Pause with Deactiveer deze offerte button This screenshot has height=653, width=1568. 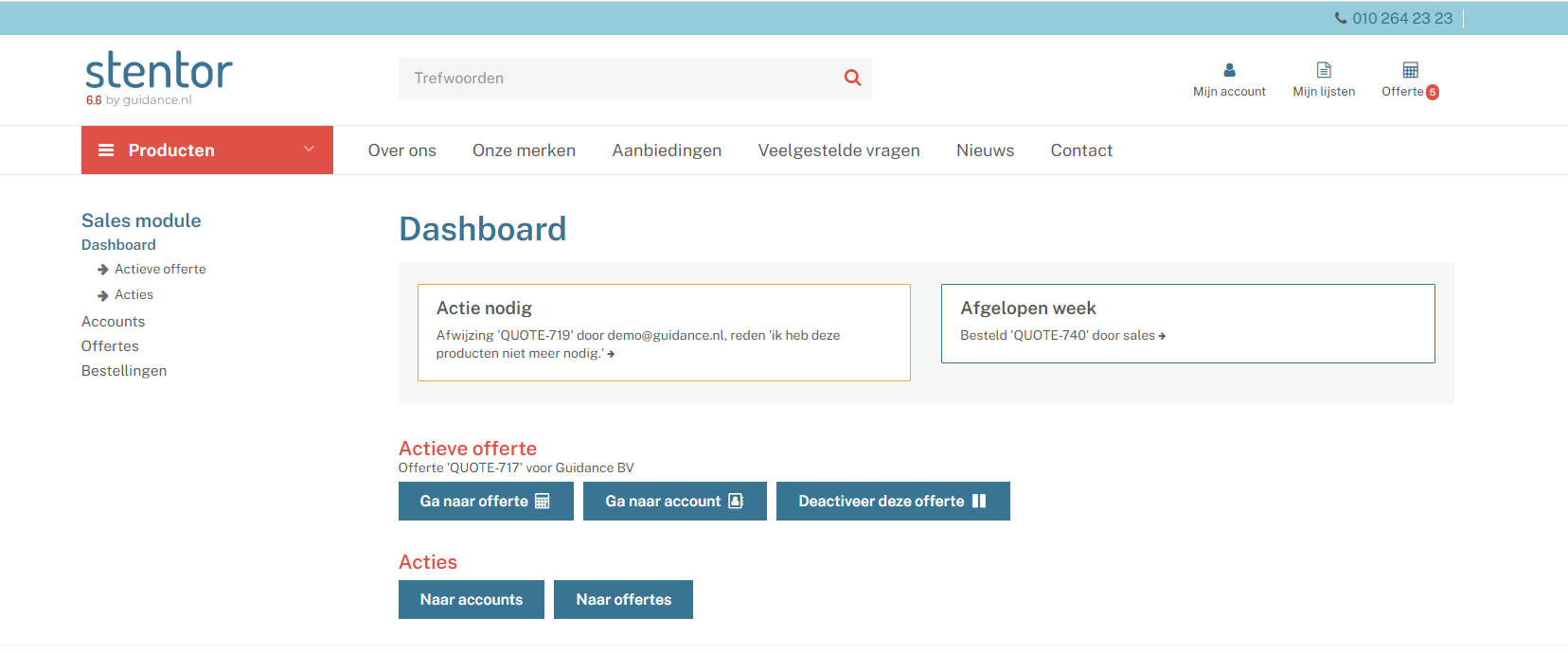(x=892, y=502)
